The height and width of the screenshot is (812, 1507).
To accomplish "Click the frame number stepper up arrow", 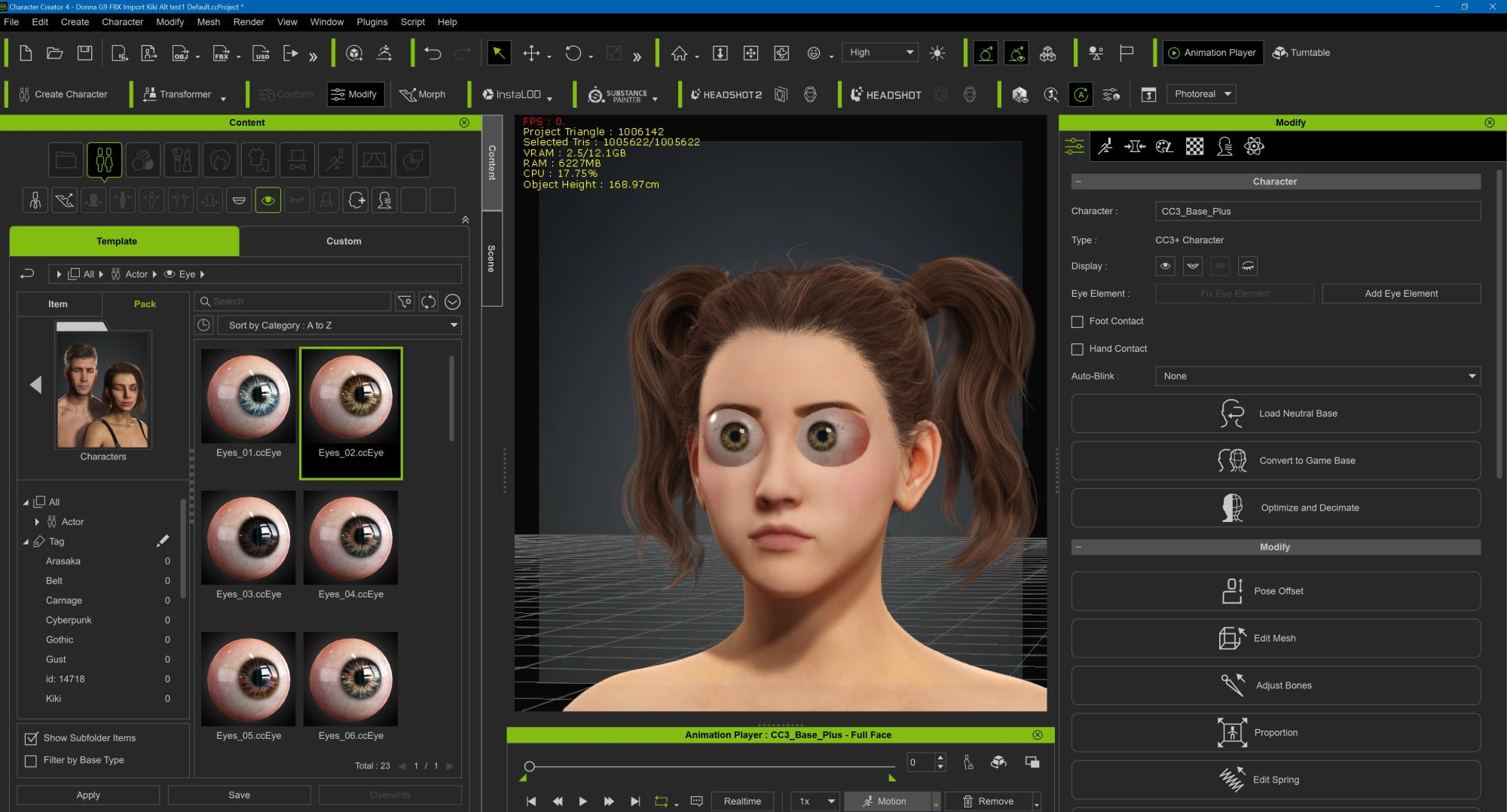I will click(940, 758).
